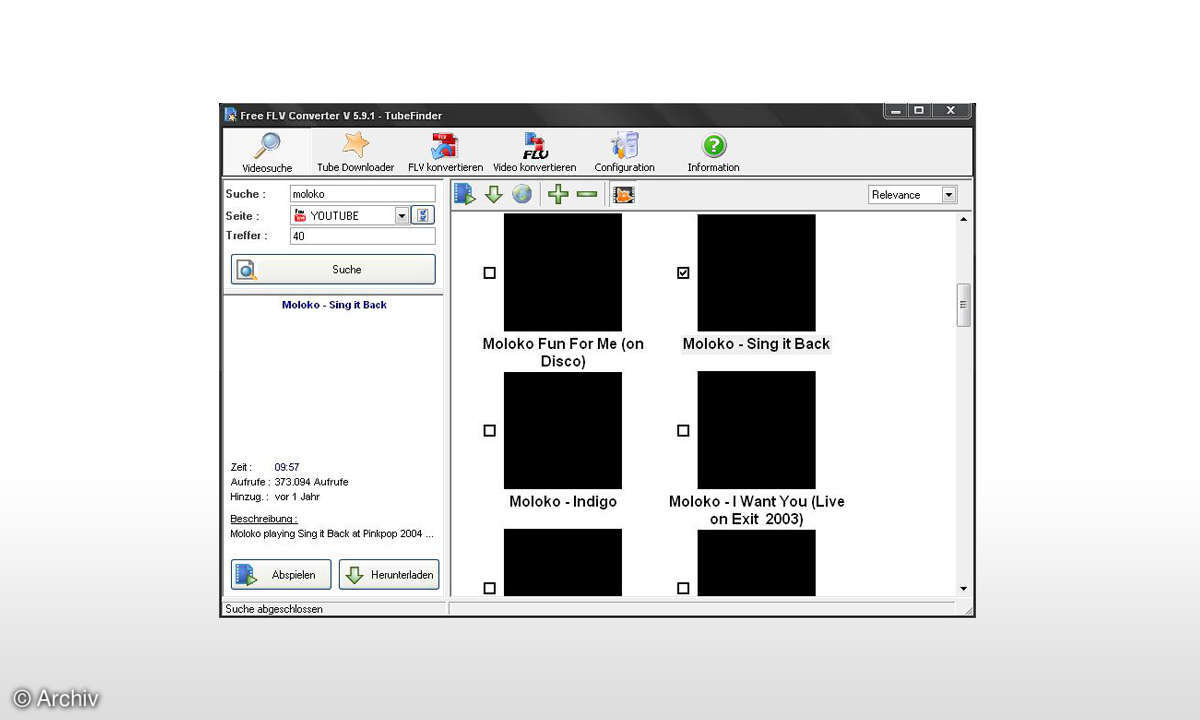Screen dimensions: 1200x720
Task: Click the filmstrip thumbnail toolbar icon
Action: 624,195
